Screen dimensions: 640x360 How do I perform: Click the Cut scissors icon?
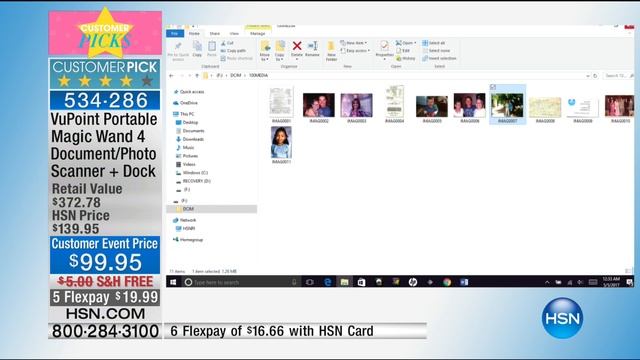coord(224,43)
